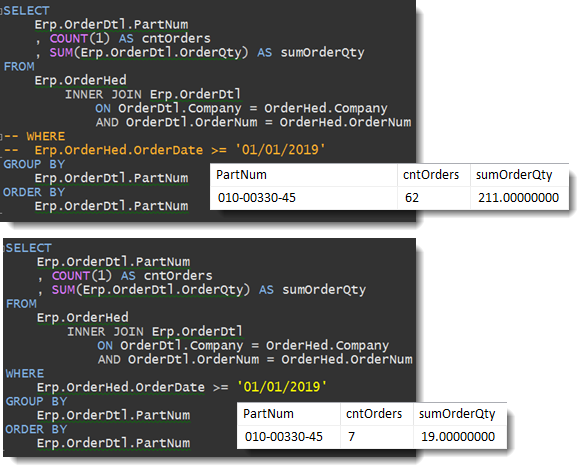
Task: Select sumOrderQty column header in top results
Action: point(514,175)
